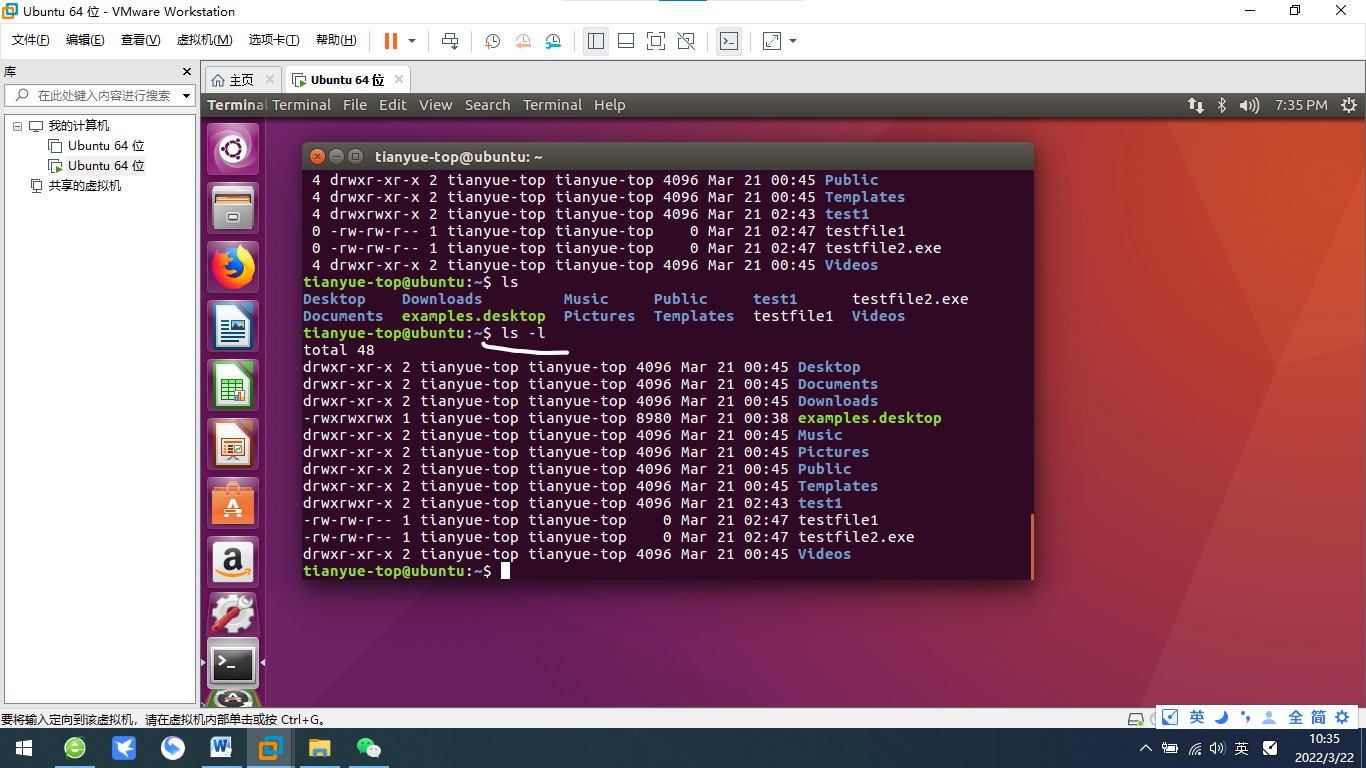Open the Files manager from launcher

click(234, 209)
